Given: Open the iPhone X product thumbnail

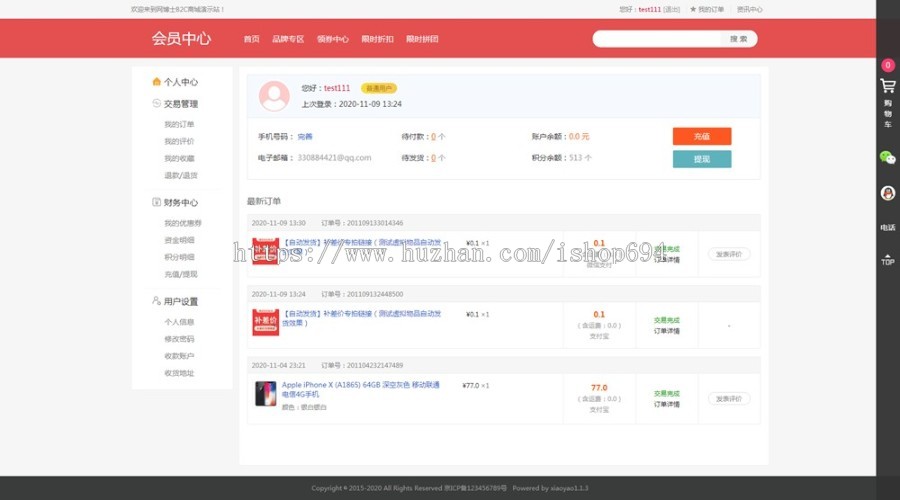Looking at the screenshot, I should [266, 394].
